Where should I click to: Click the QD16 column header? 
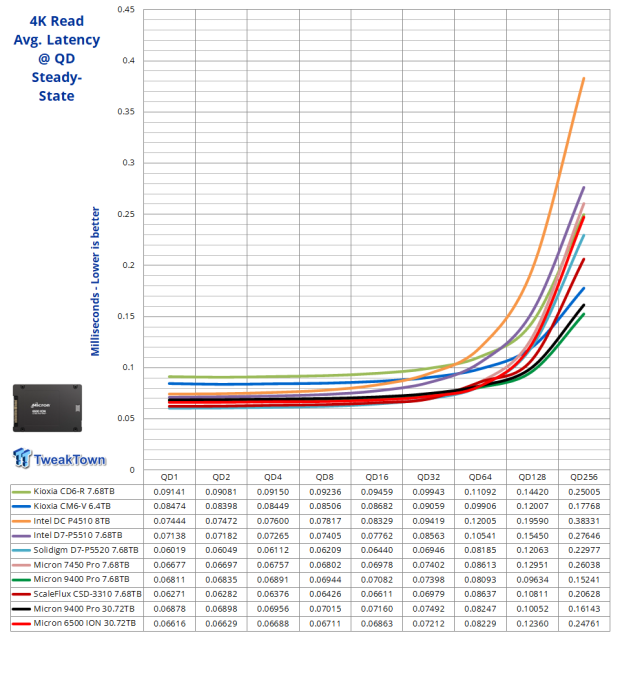pos(377,477)
